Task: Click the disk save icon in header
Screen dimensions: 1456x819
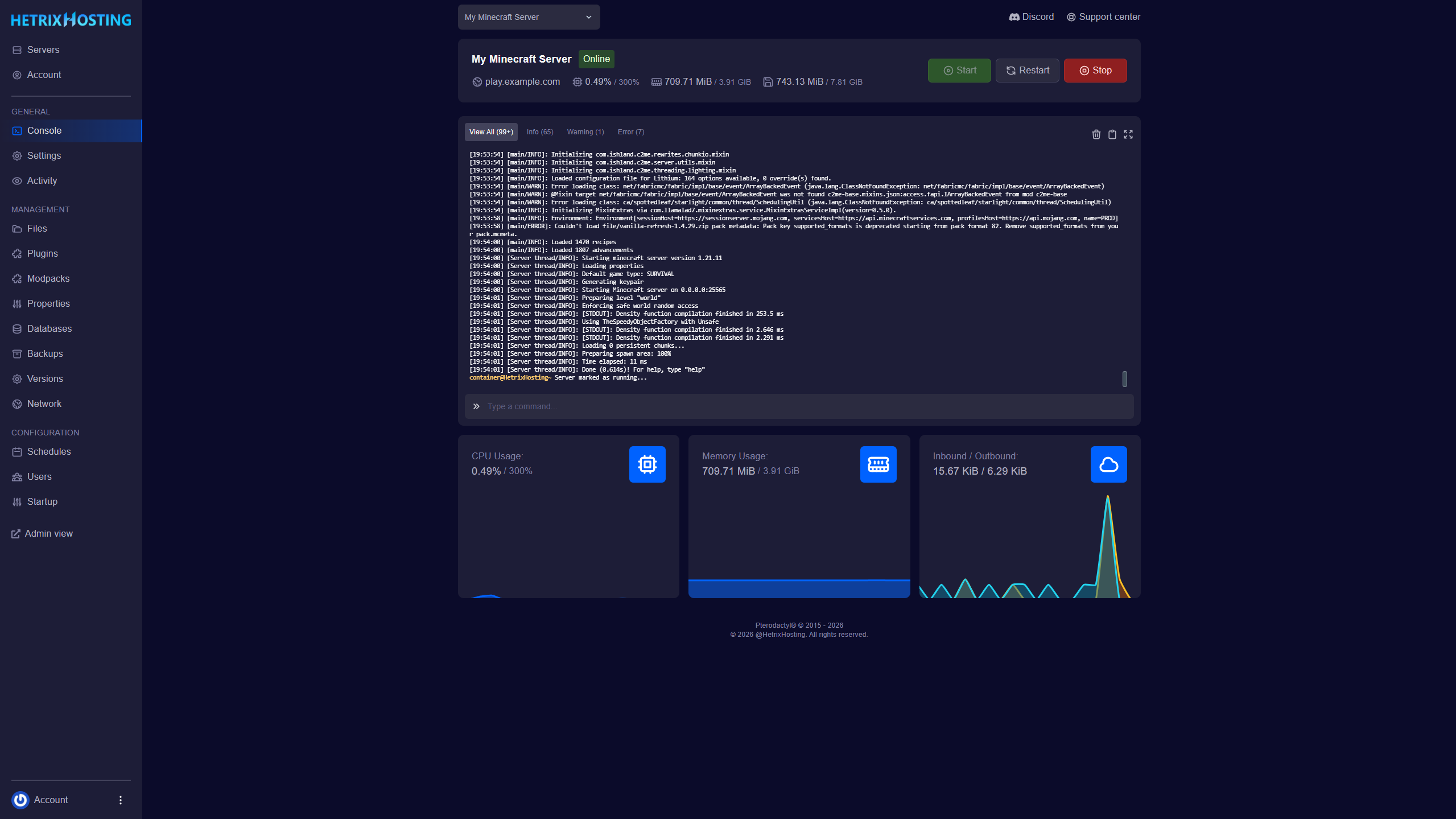Action: click(x=768, y=82)
